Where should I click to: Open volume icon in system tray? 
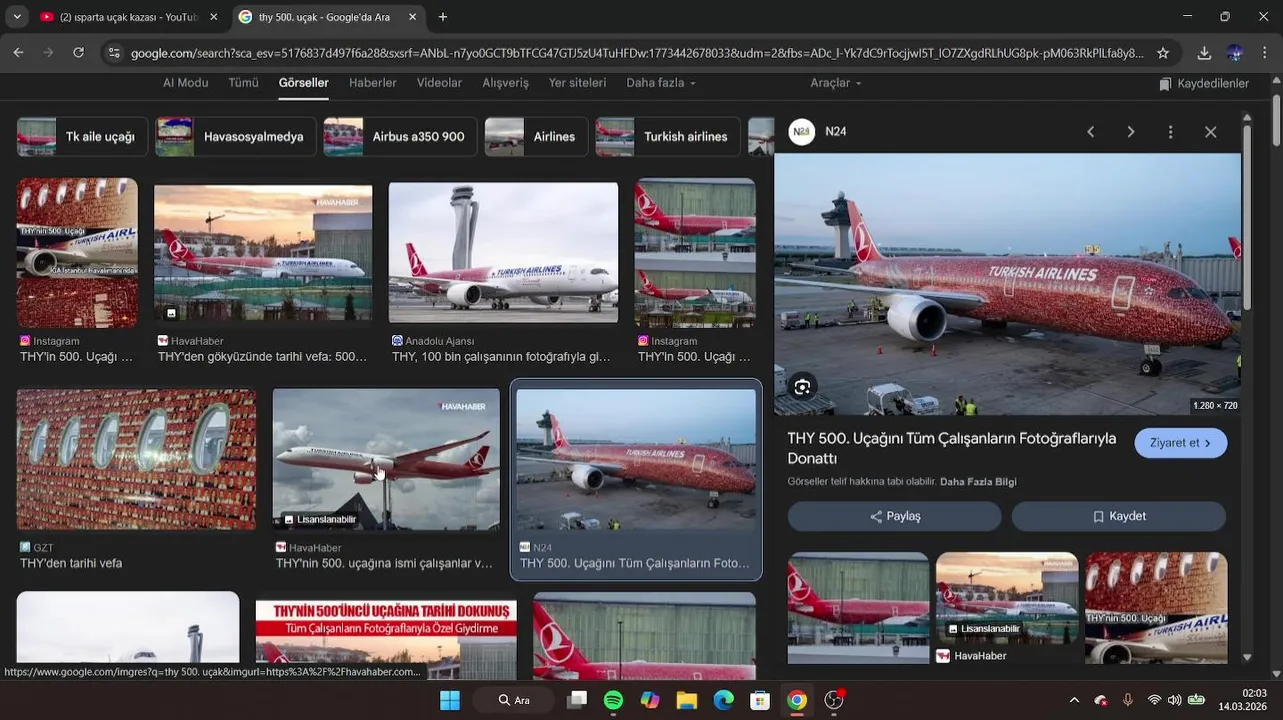(x=1175, y=700)
